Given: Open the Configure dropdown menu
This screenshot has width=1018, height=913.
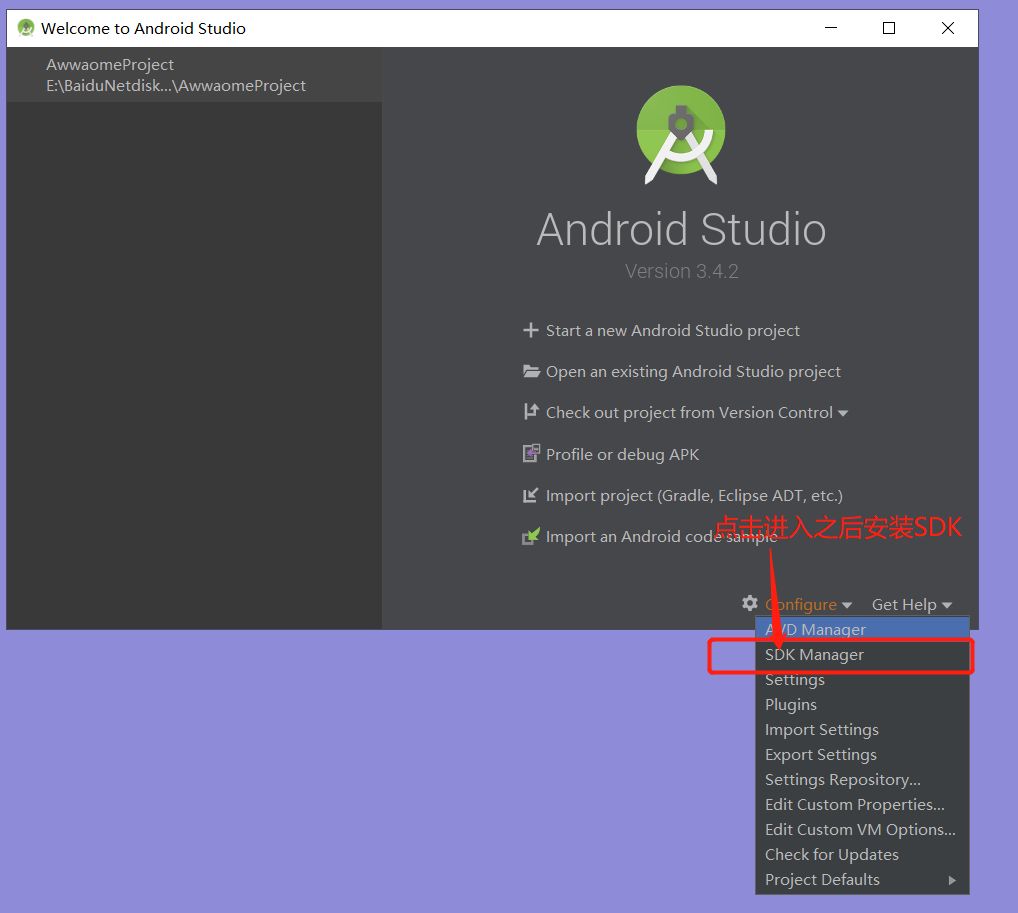Looking at the screenshot, I should [x=808, y=605].
